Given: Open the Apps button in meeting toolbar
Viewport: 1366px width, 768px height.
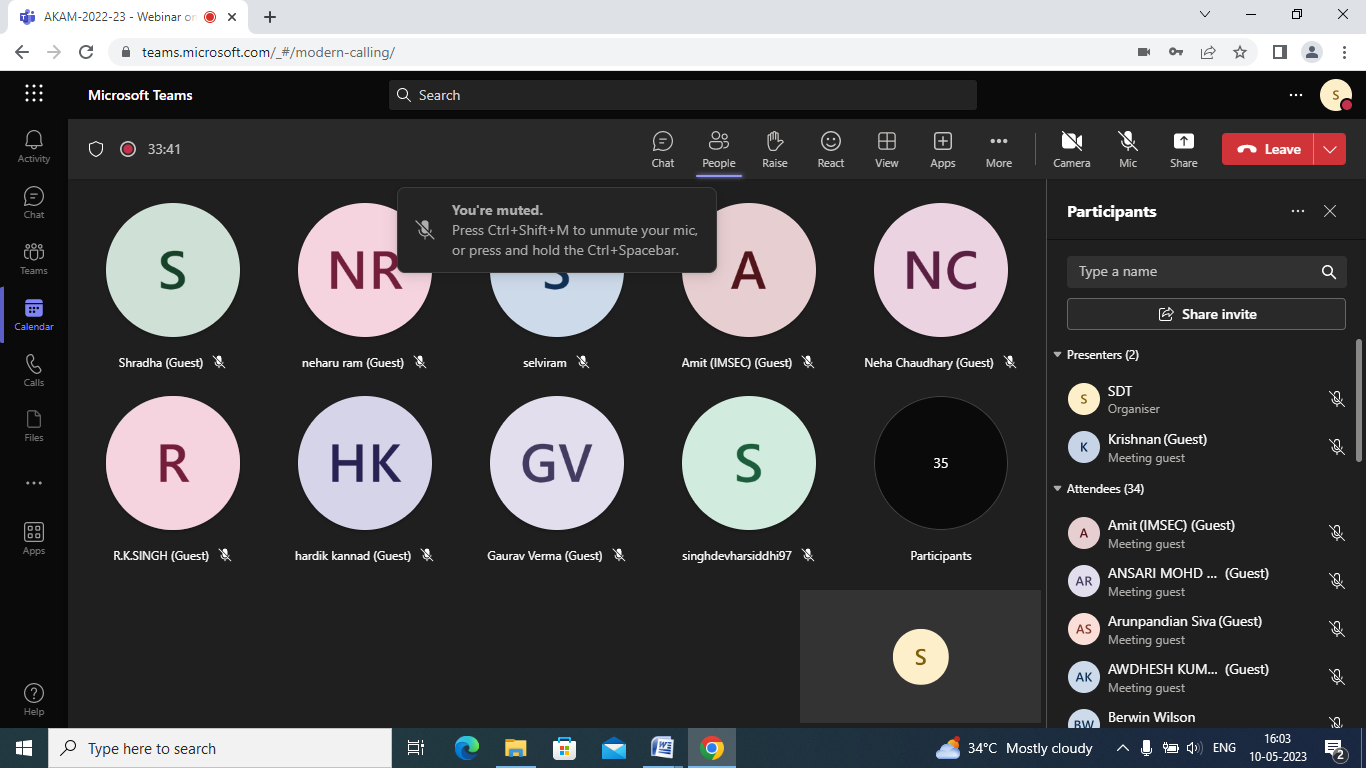Looking at the screenshot, I should pos(942,149).
